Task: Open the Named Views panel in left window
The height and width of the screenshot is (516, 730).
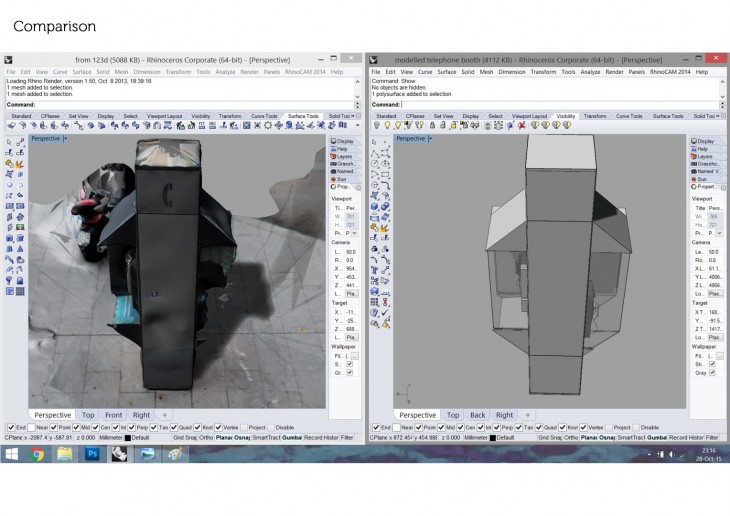Action: (x=343, y=171)
